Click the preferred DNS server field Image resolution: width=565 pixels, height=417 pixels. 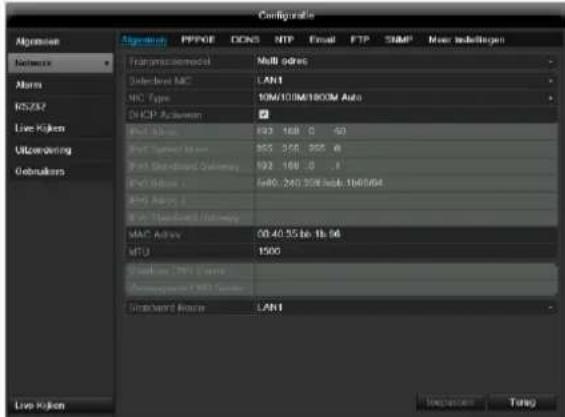click(x=405, y=271)
